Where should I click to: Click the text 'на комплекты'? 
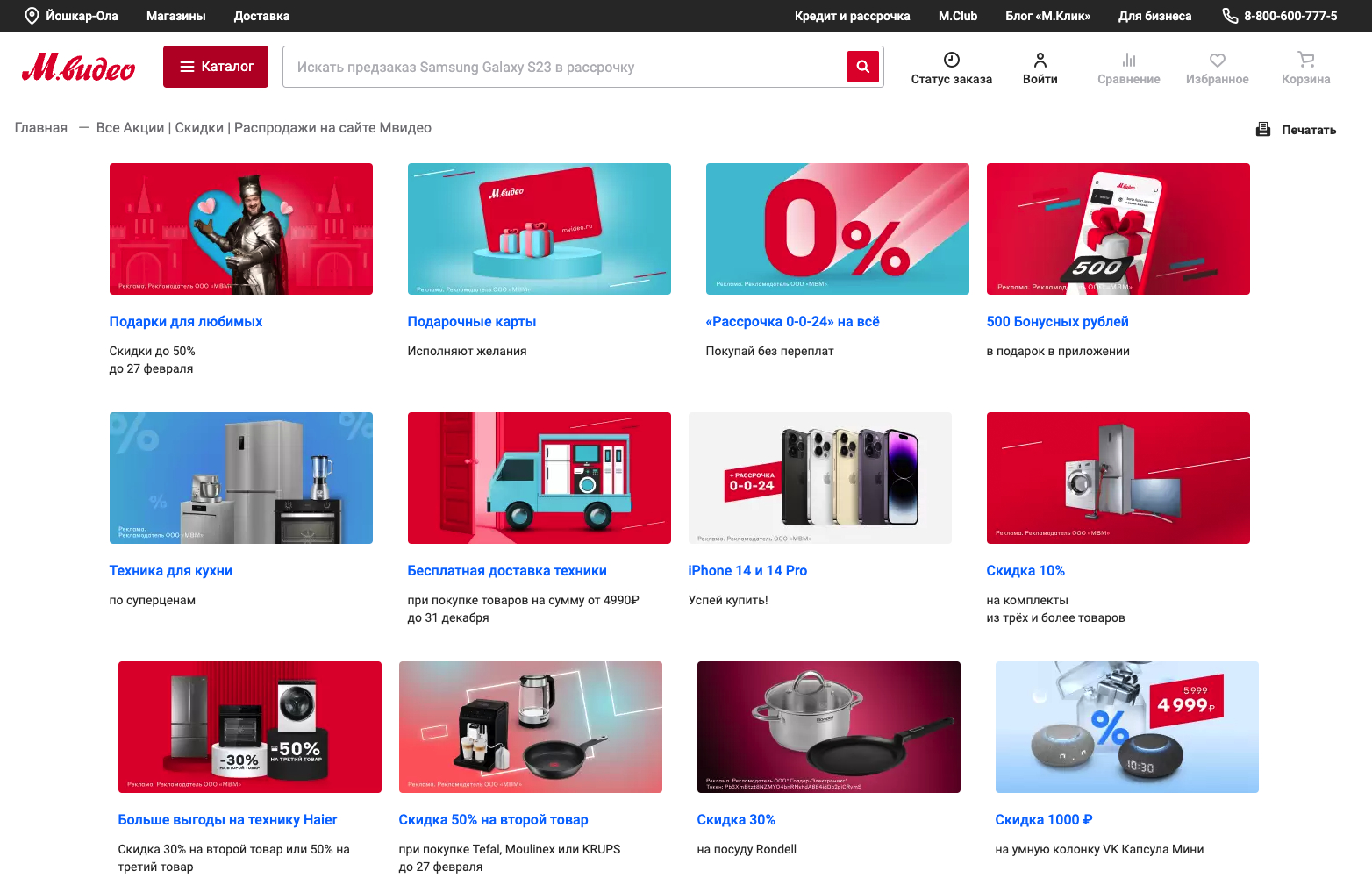[x=1027, y=601]
